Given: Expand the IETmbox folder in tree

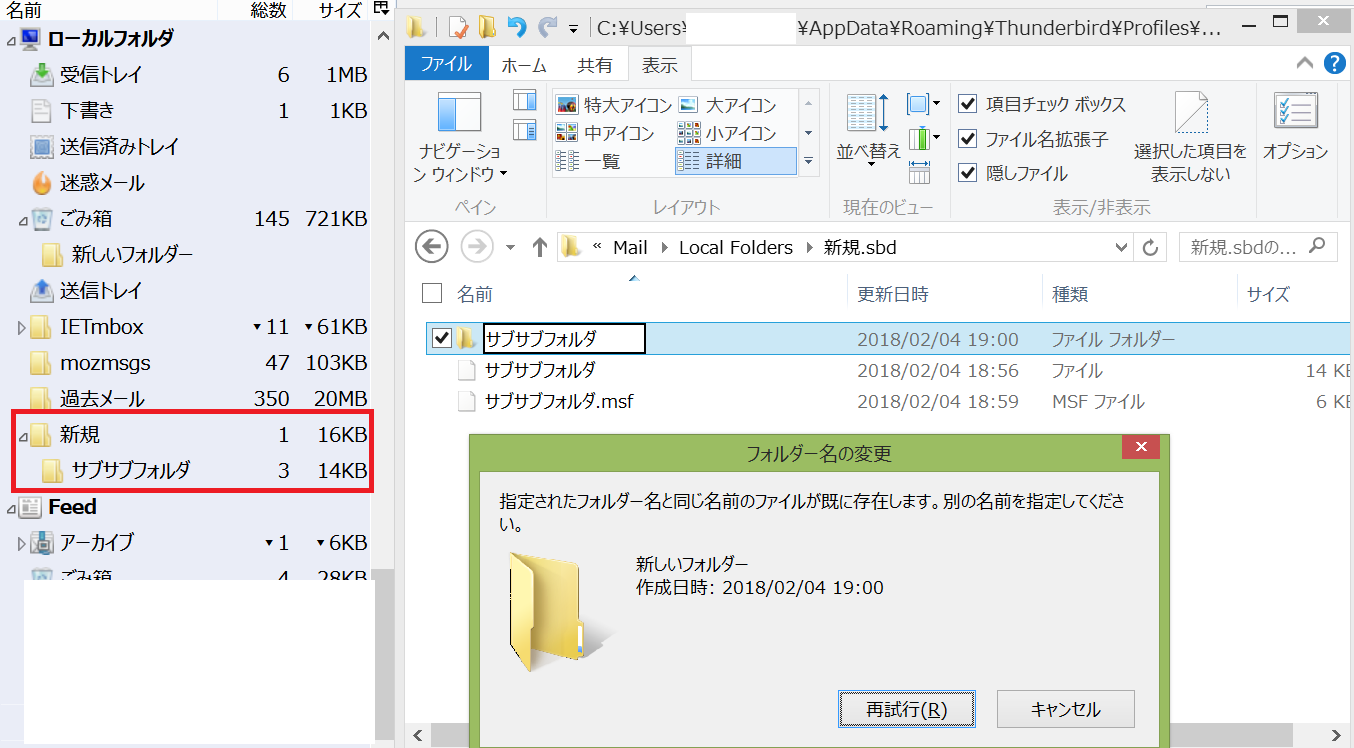Looking at the screenshot, I should 22,327.
